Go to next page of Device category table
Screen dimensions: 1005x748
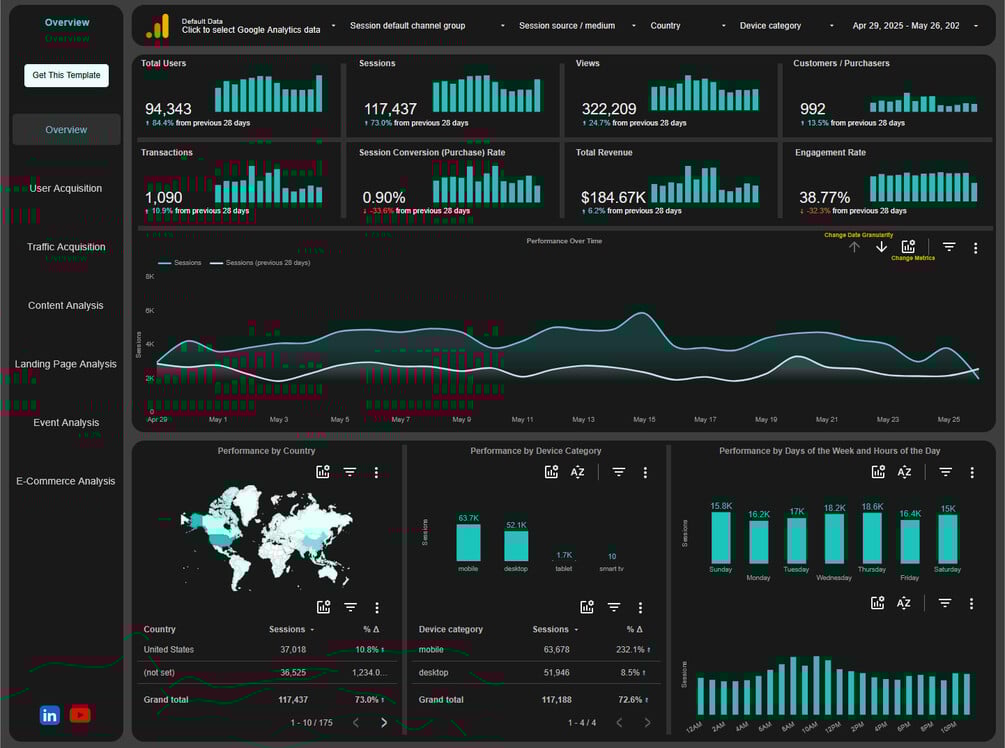(647, 722)
